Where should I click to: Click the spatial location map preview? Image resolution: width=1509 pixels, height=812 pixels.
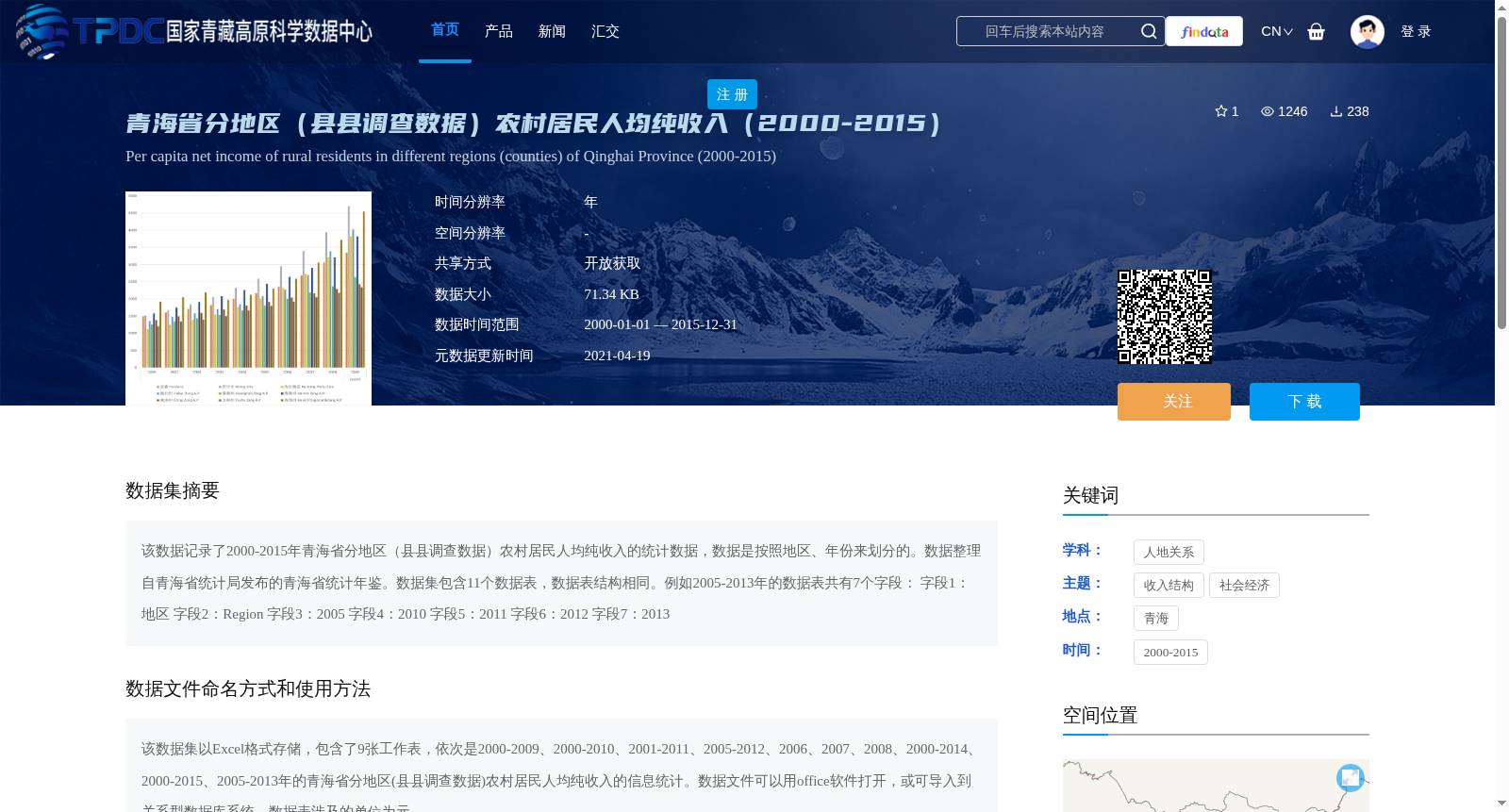tap(1216, 786)
